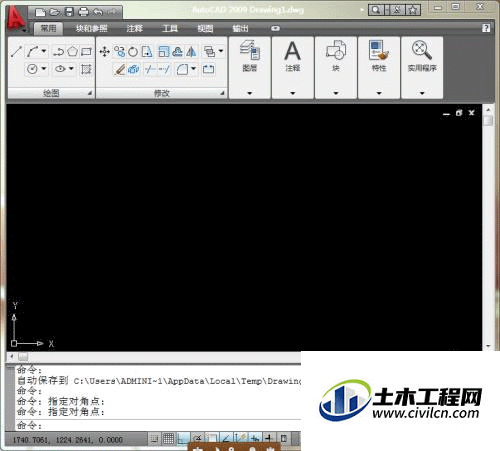The height and width of the screenshot is (451, 500).
Task: Switch to the 视图 ribbon tab
Action: click(x=205, y=29)
